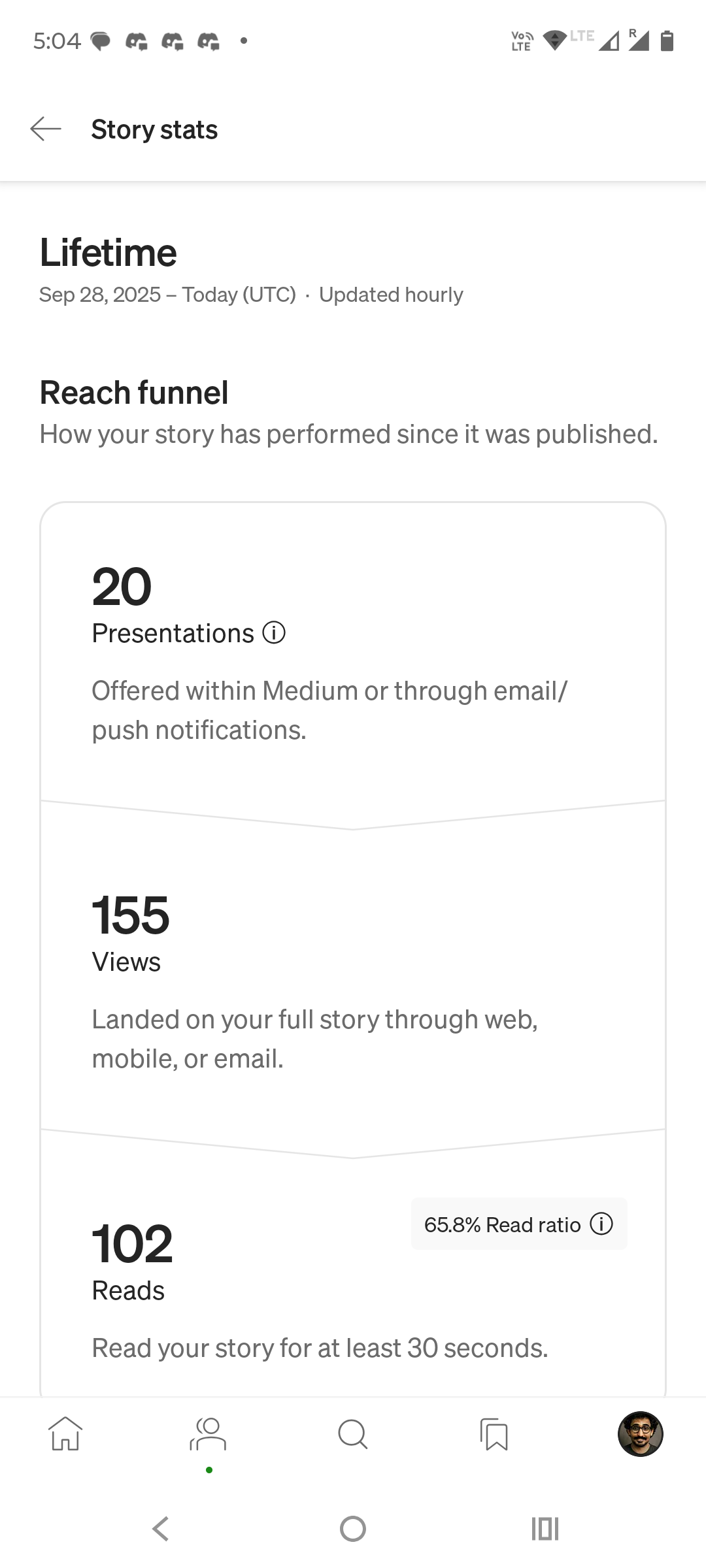This screenshot has height=1568, width=706.
Task: Tap the back arrow beside Story stats
Action: coord(46,129)
